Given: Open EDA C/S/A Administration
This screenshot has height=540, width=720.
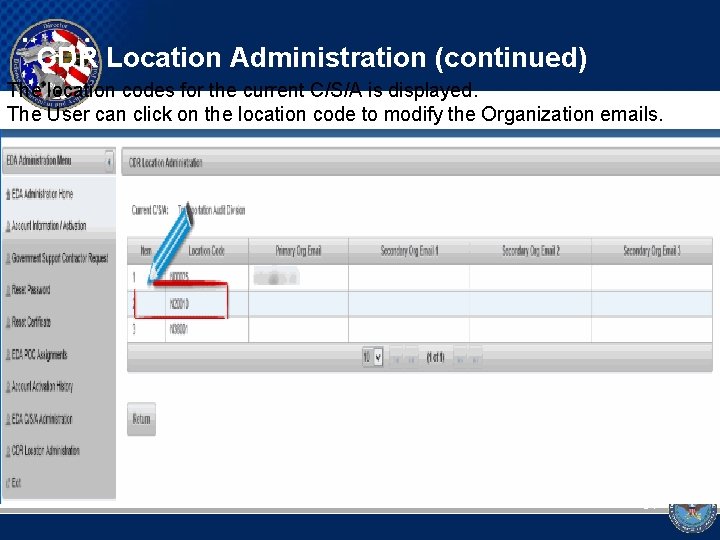Looking at the screenshot, I should pyautogui.click(x=42, y=419).
